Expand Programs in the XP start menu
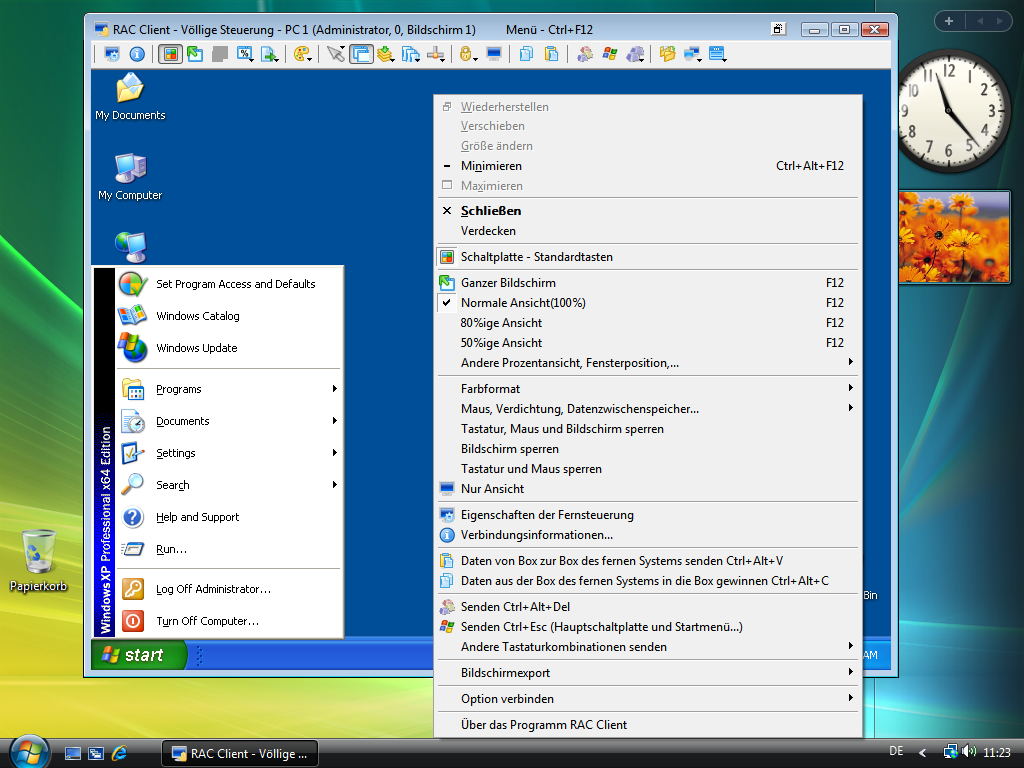Screen dimensions: 1024x768 coord(229,389)
